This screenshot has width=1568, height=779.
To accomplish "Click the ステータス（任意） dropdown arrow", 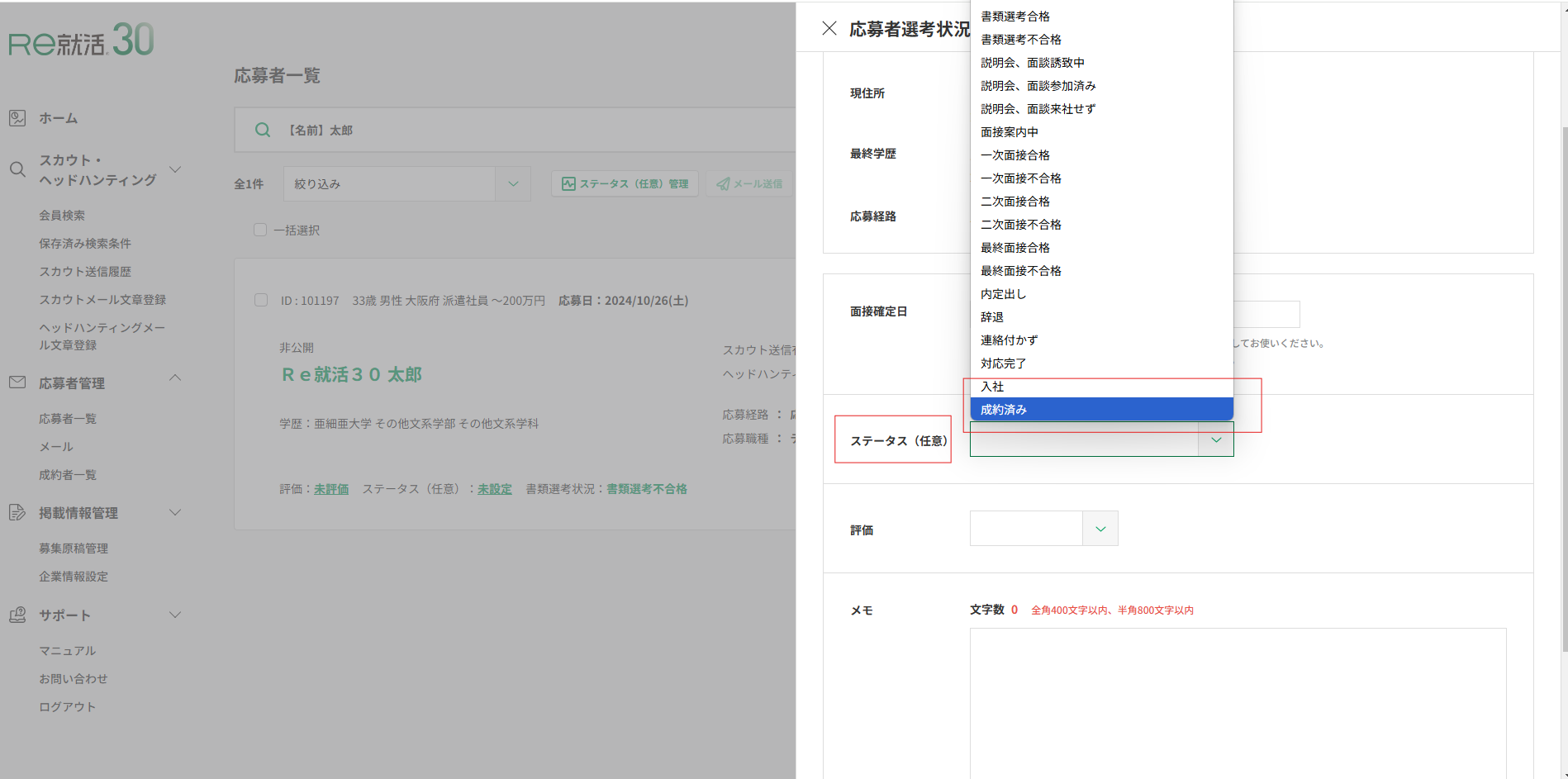I will [x=1216, y=439].
